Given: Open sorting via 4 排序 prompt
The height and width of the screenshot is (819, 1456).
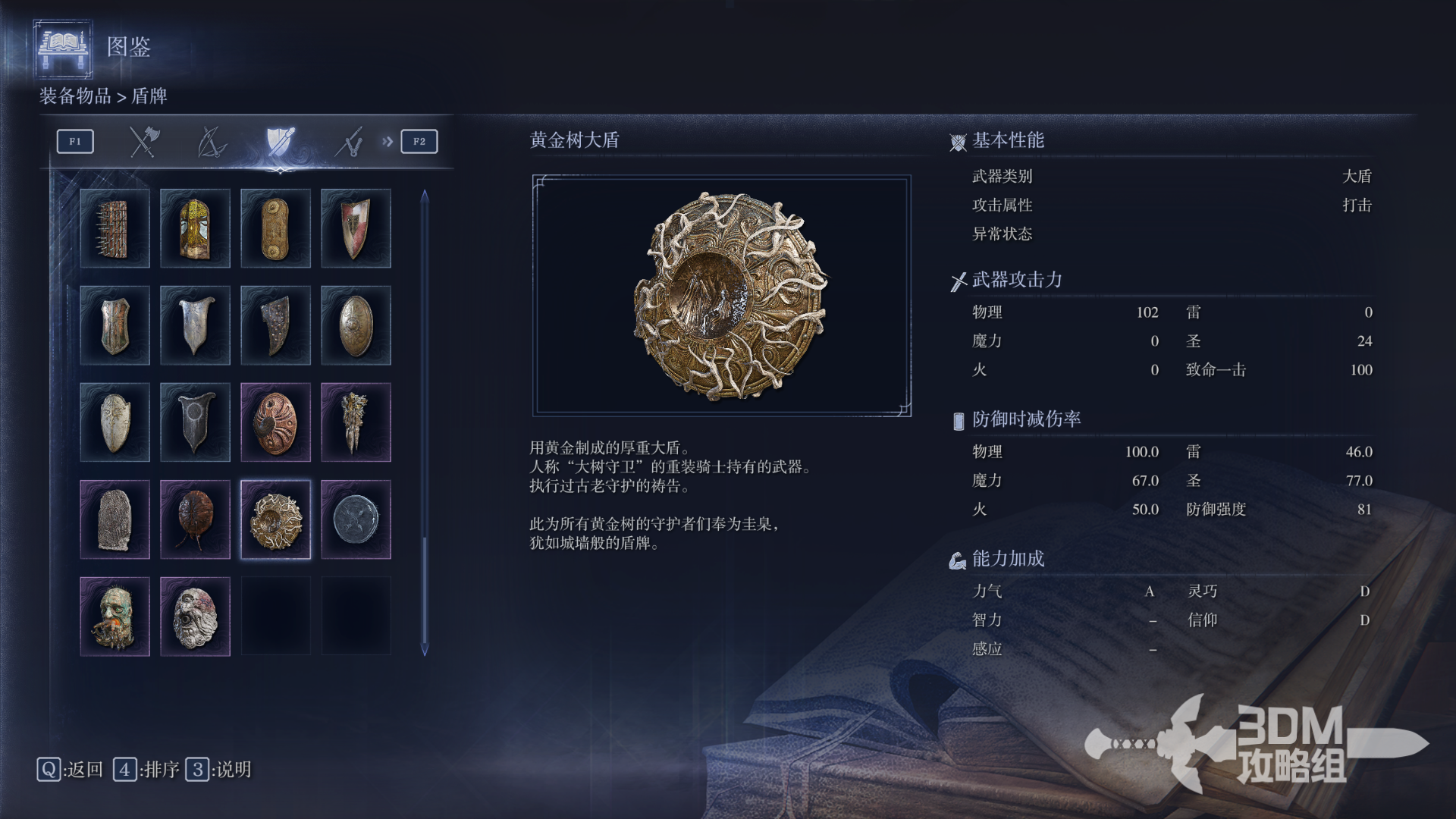Looking at the screenshot, I should pyautogui.click(x=146, y=770).
